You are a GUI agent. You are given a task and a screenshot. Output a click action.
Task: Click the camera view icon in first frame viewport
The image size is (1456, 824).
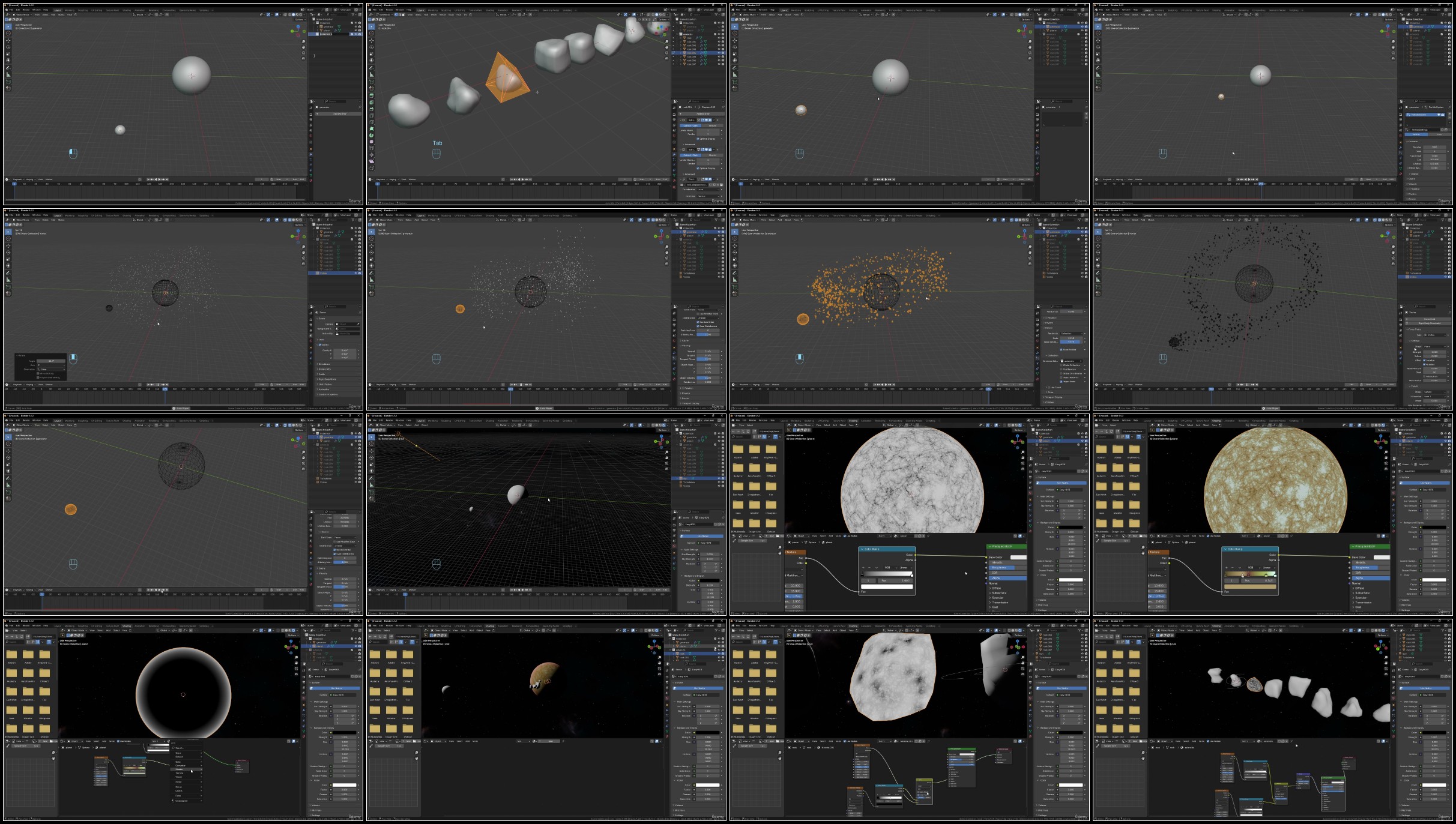click(x=304, y=52)
